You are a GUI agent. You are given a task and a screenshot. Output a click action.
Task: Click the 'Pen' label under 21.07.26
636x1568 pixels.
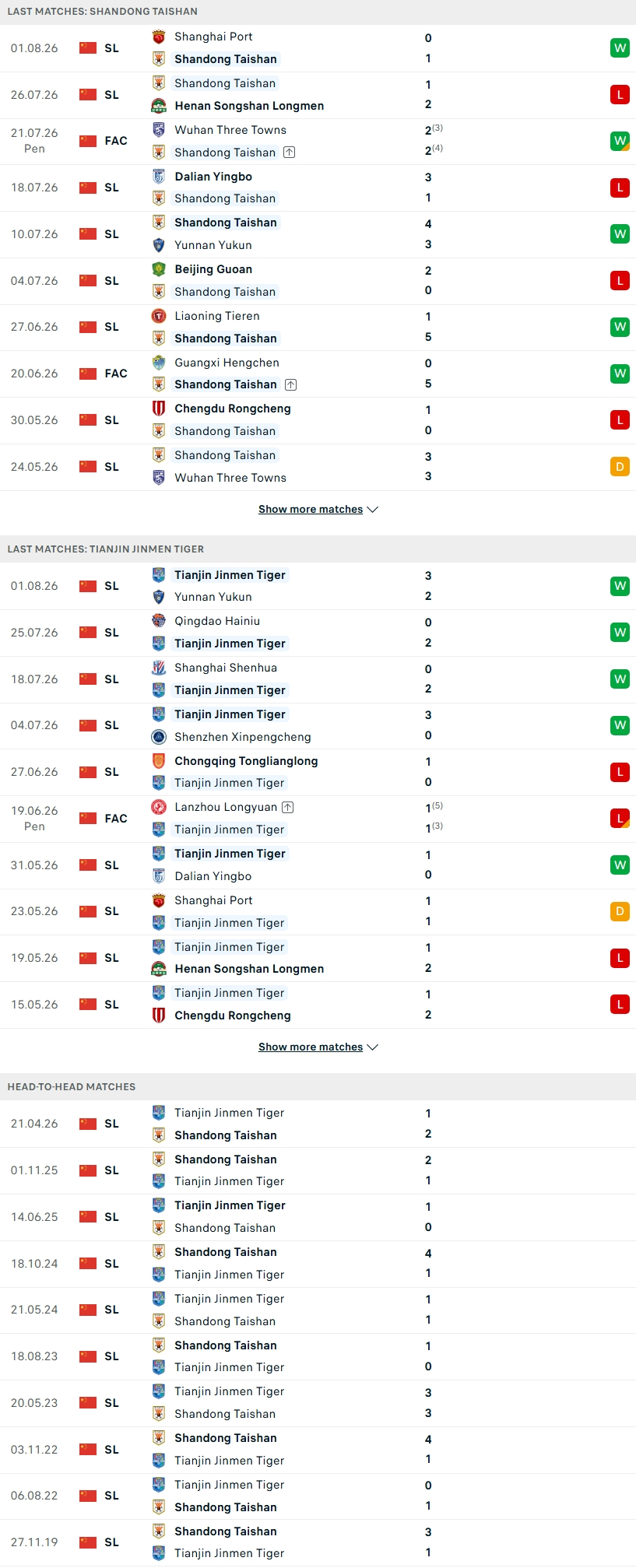tap(34, 149)
